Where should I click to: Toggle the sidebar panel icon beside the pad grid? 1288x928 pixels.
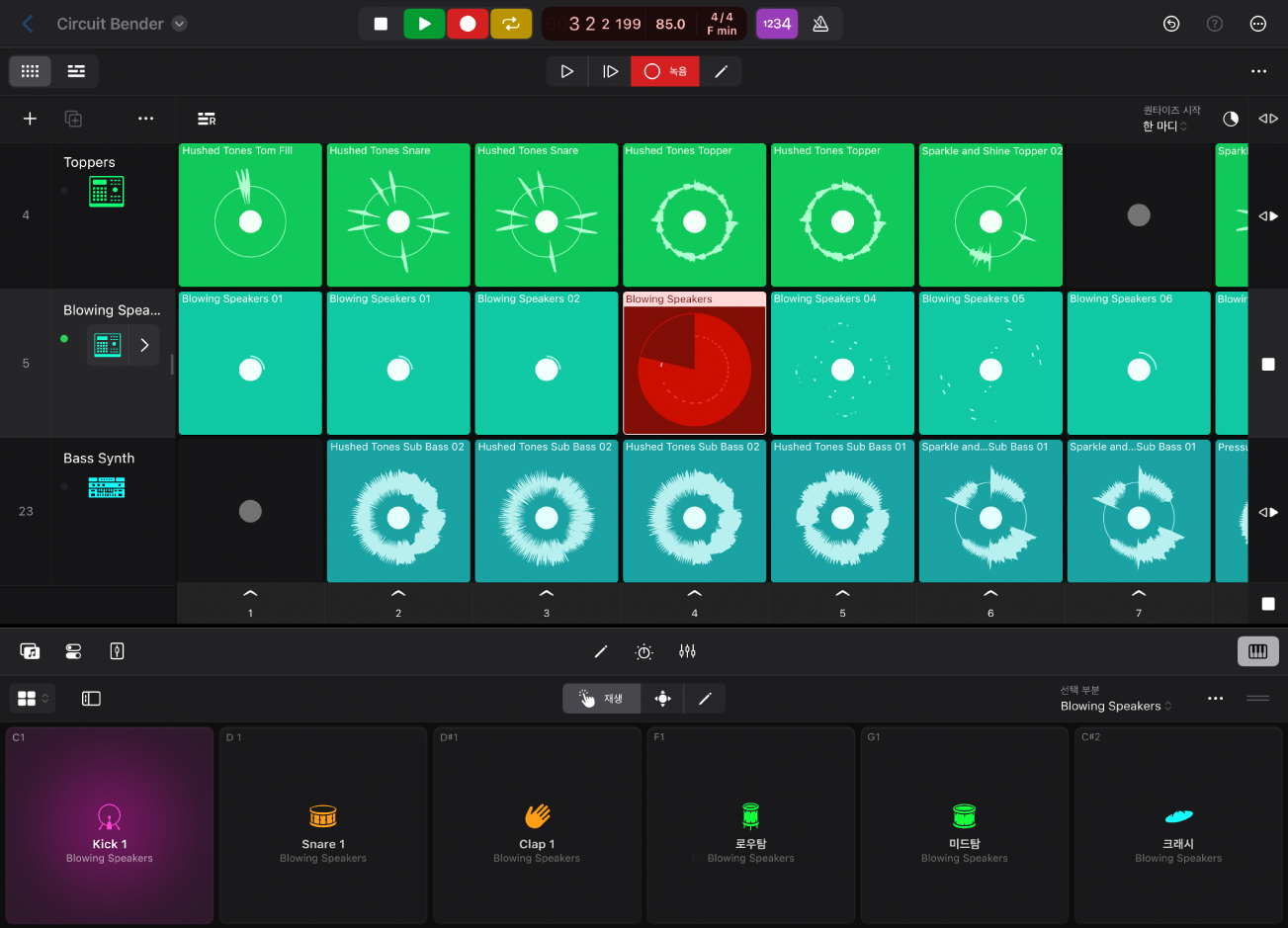click(91, 699)
